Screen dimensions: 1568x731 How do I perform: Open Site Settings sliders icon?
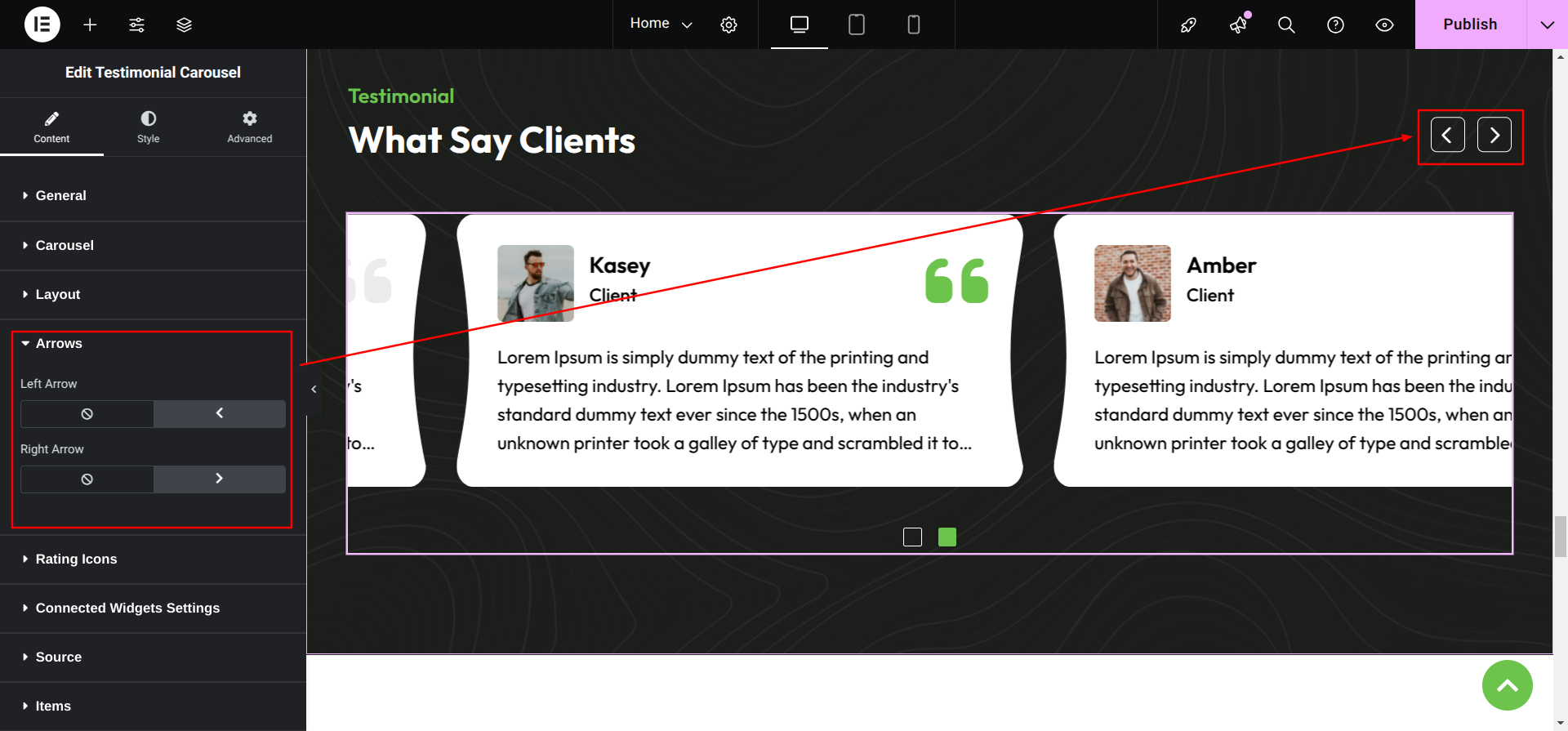tap(136, 25)
